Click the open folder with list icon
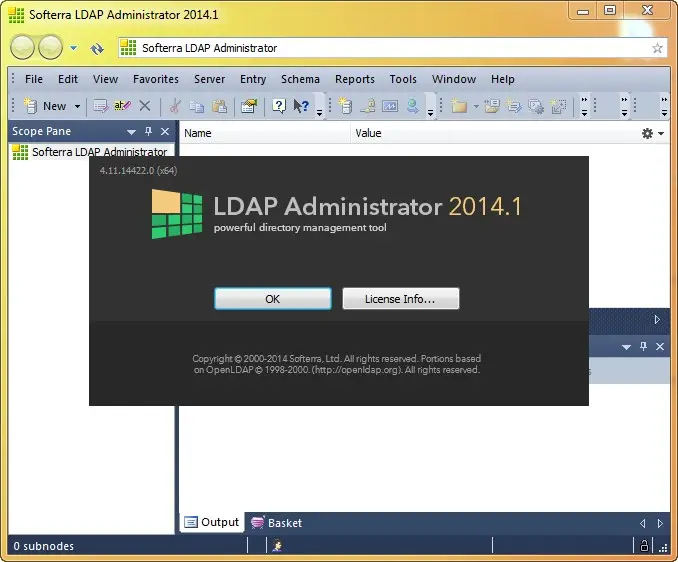678x562 pixels. coord(492,106)
